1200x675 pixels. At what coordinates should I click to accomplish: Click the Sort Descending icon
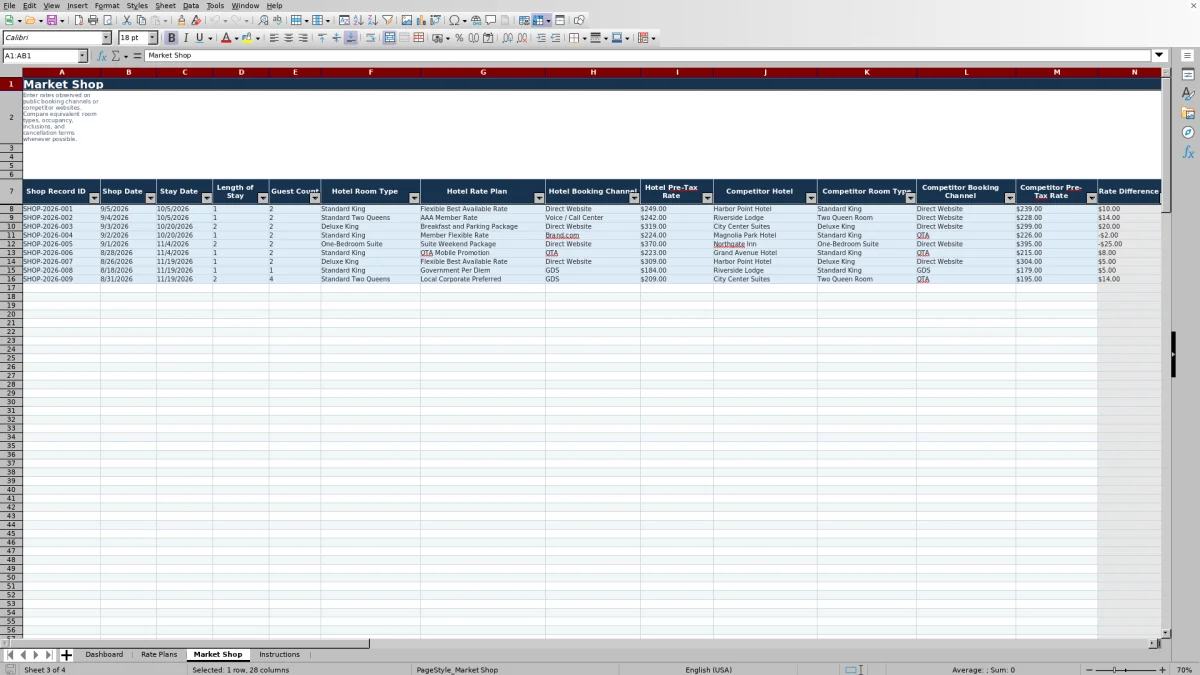(372, 20)
